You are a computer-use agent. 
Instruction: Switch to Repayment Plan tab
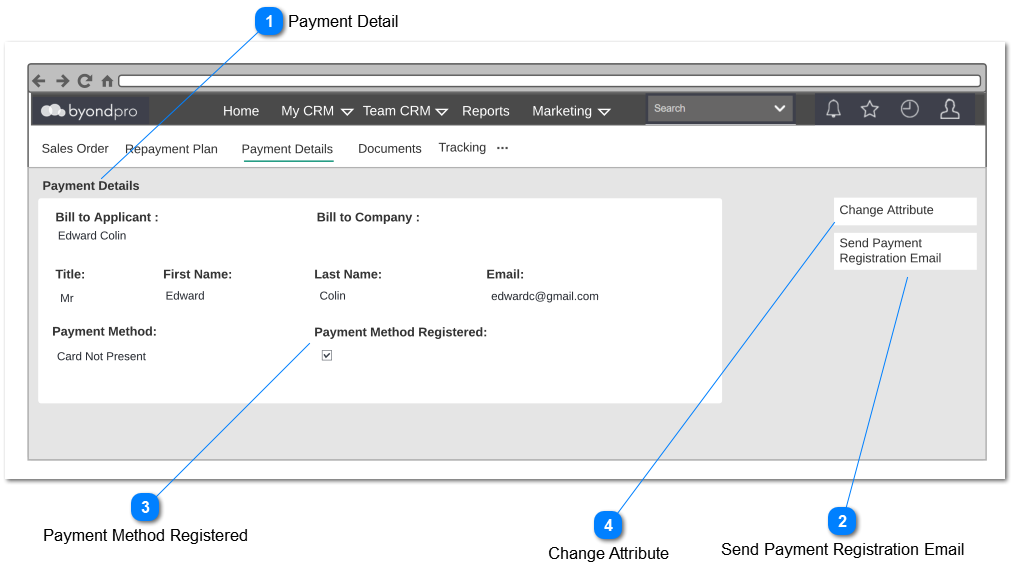tap(171, 149)
